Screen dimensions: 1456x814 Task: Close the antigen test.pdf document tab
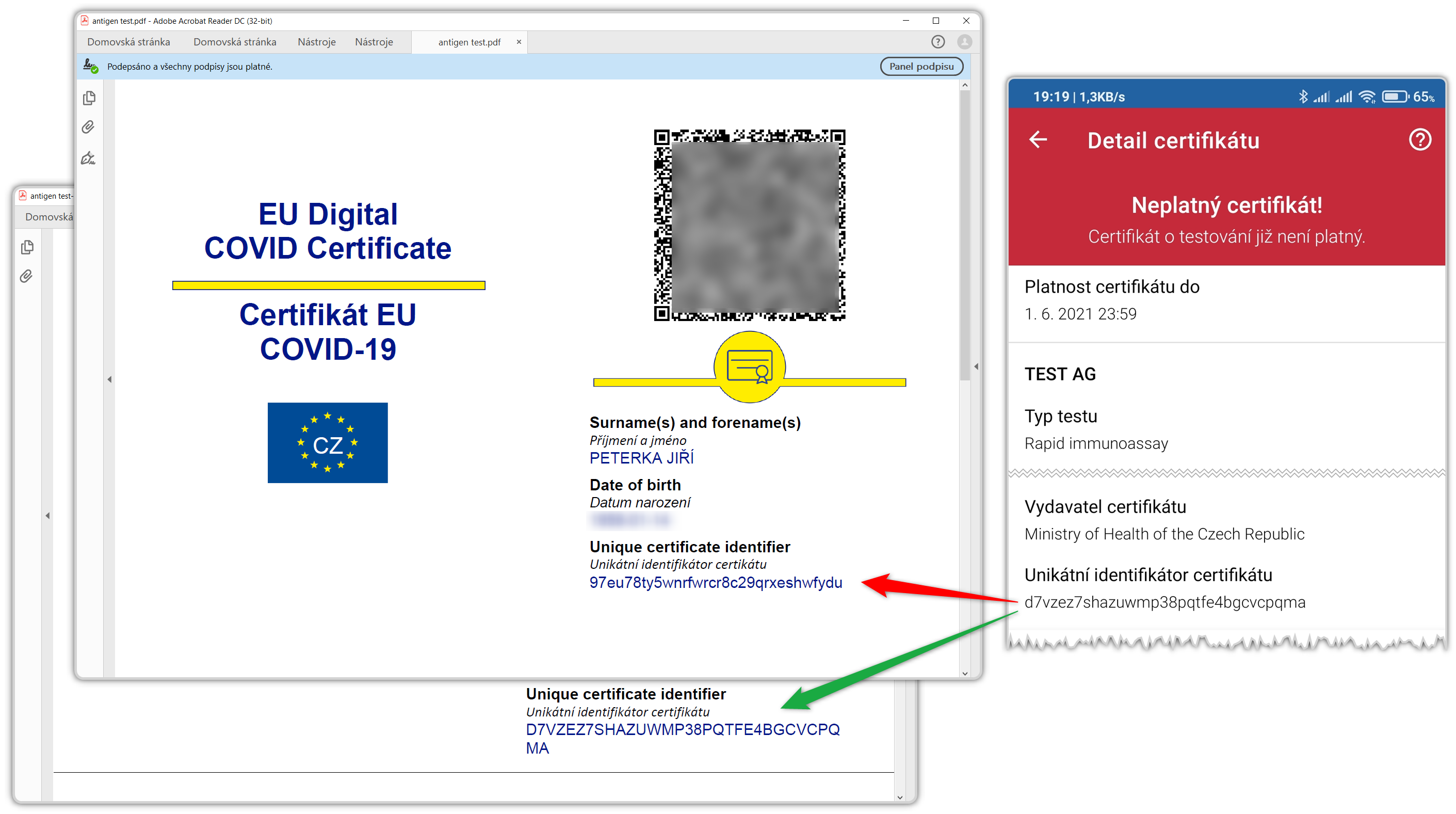pyautogui.click(x=519, y=42)
